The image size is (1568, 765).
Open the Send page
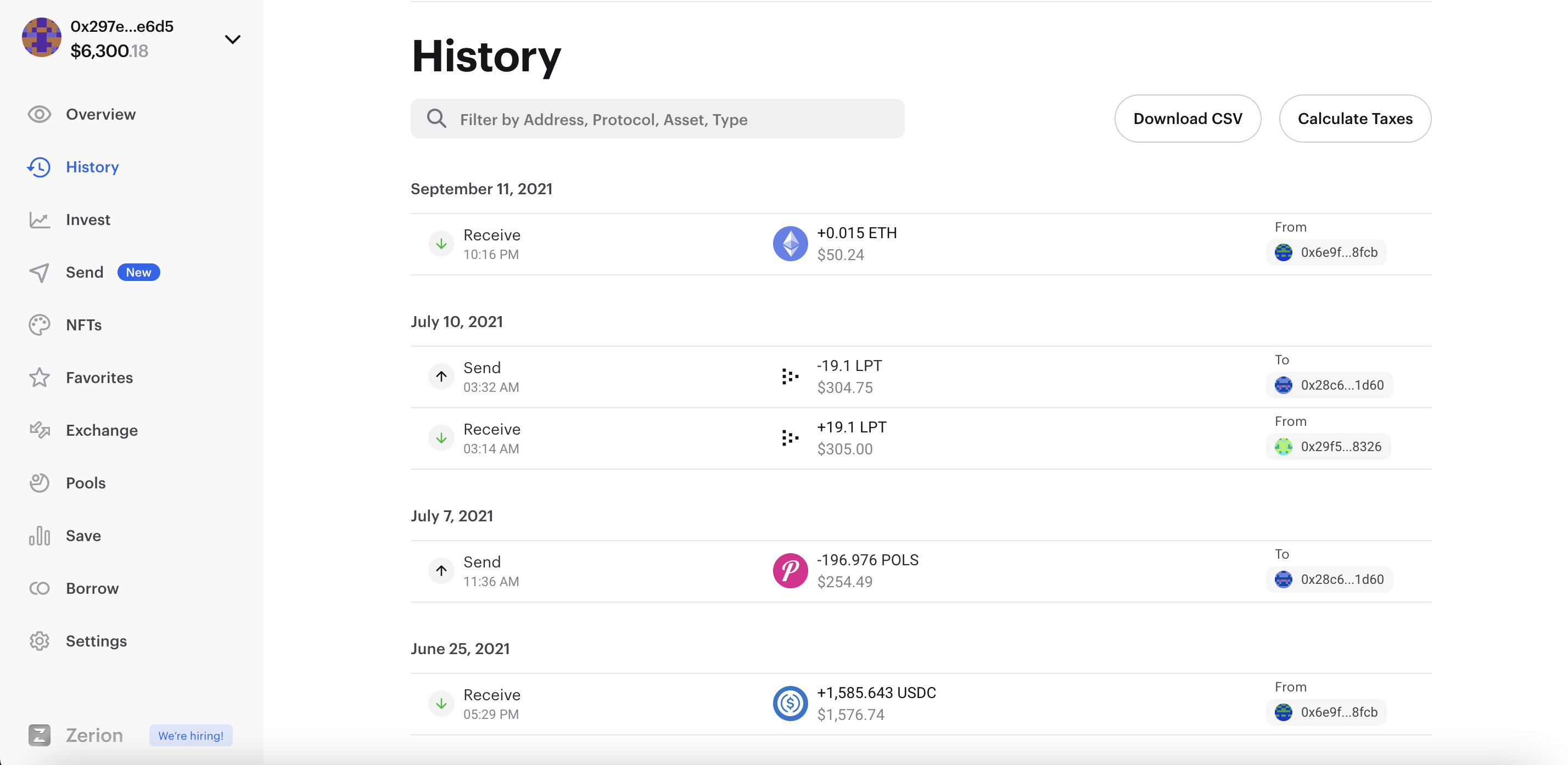pyautogui.click(x=85, y=272)
